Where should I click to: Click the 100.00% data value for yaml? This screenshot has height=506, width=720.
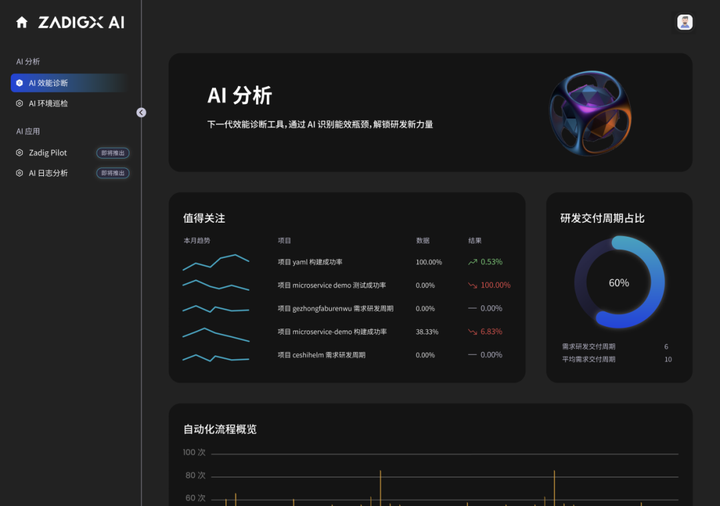point(429,262)
